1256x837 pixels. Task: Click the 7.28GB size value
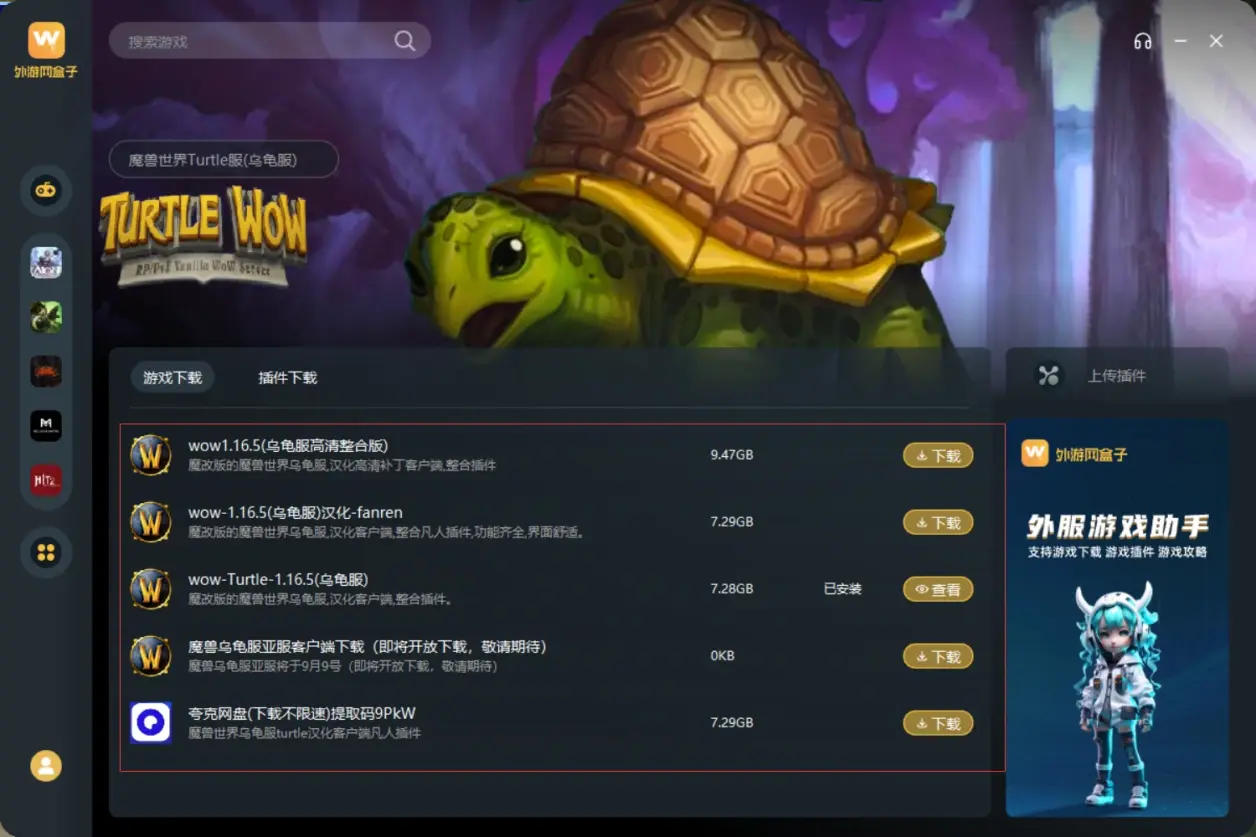point(732,589)
